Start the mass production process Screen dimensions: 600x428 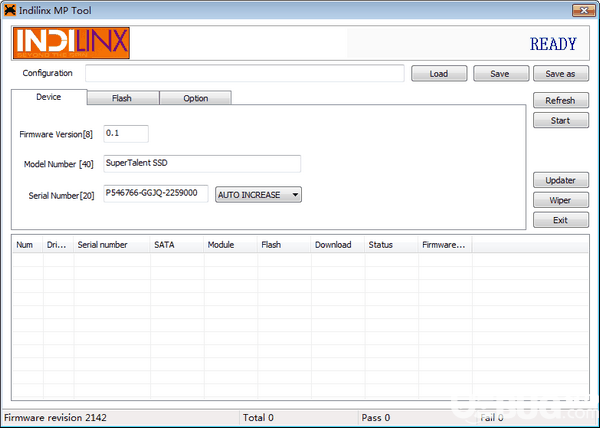[561, 120]
